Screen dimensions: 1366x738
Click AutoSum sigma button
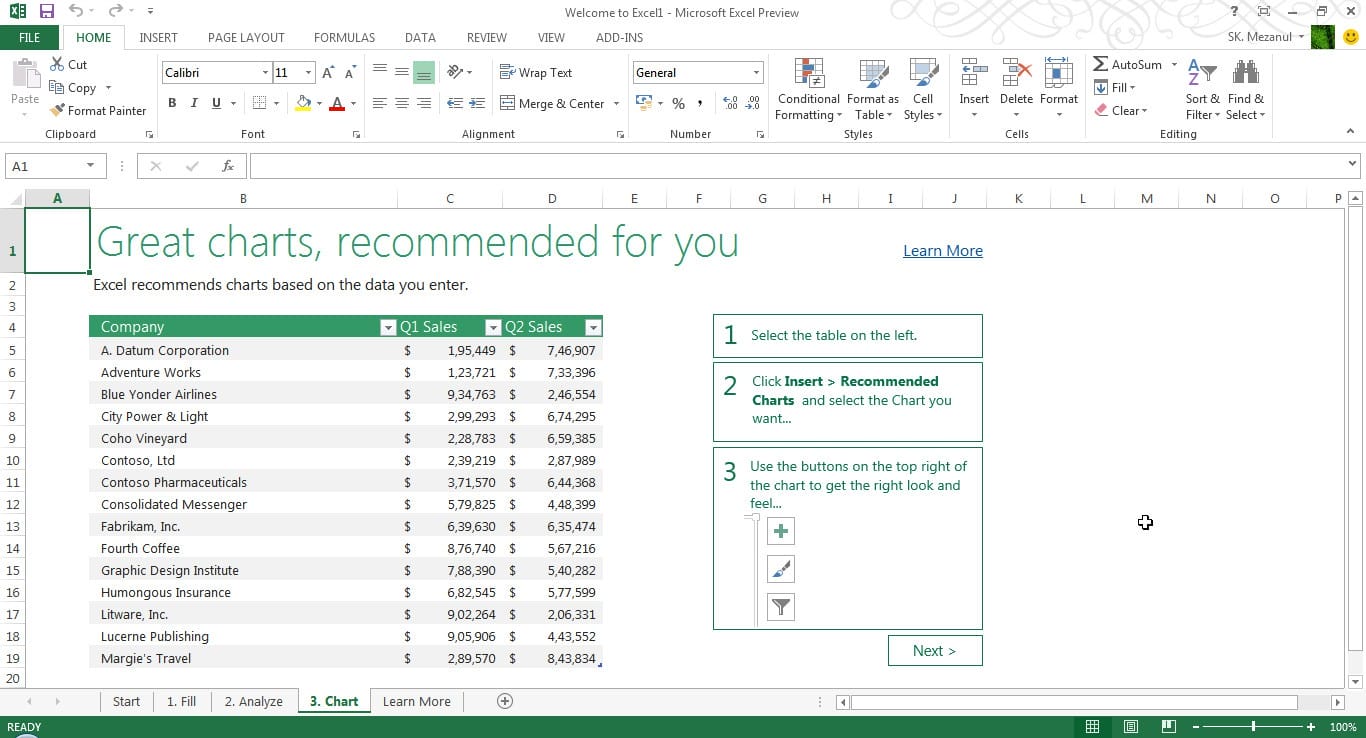[1128, 64]
